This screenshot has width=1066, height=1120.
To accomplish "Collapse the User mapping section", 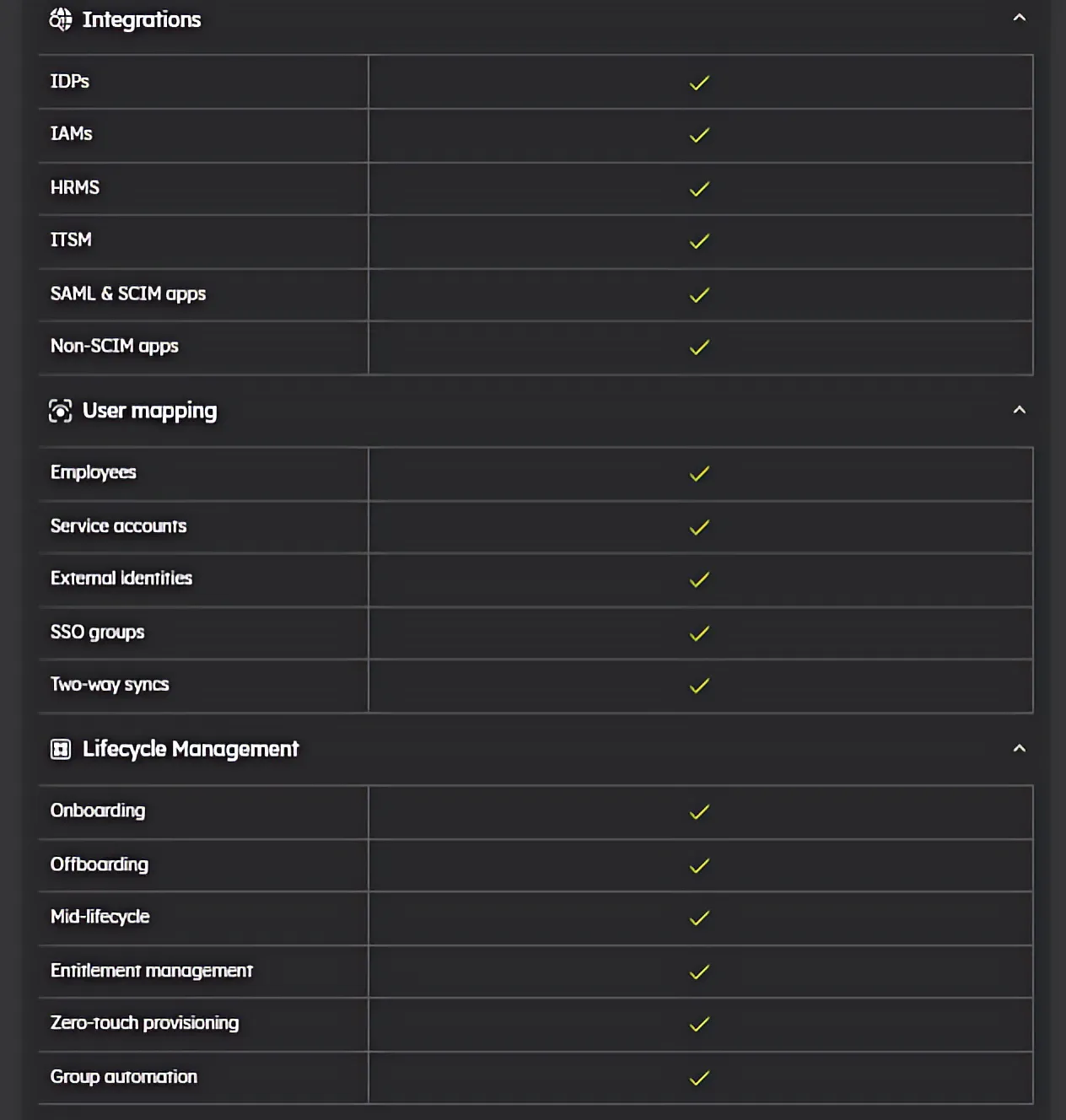I will pos(1020,411).
